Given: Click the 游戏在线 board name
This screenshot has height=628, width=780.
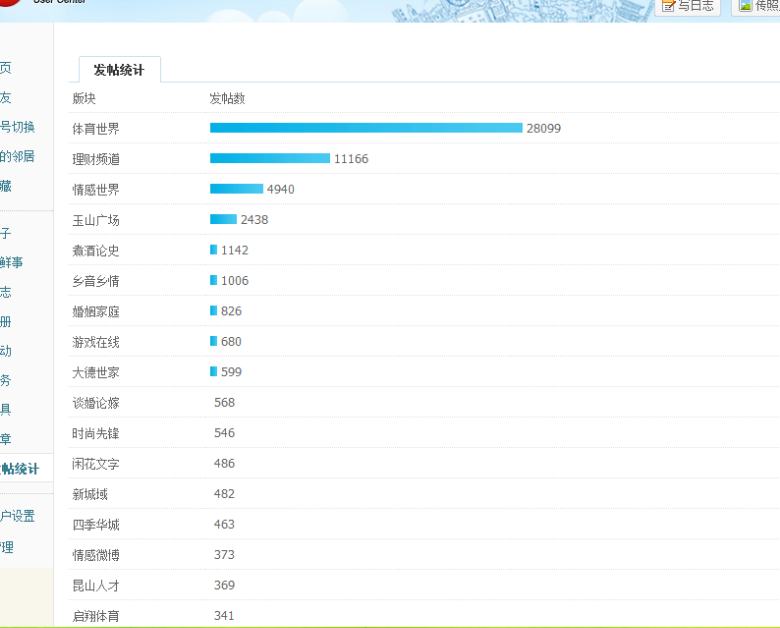Looking at the screenshot, I should pos(96,342).
